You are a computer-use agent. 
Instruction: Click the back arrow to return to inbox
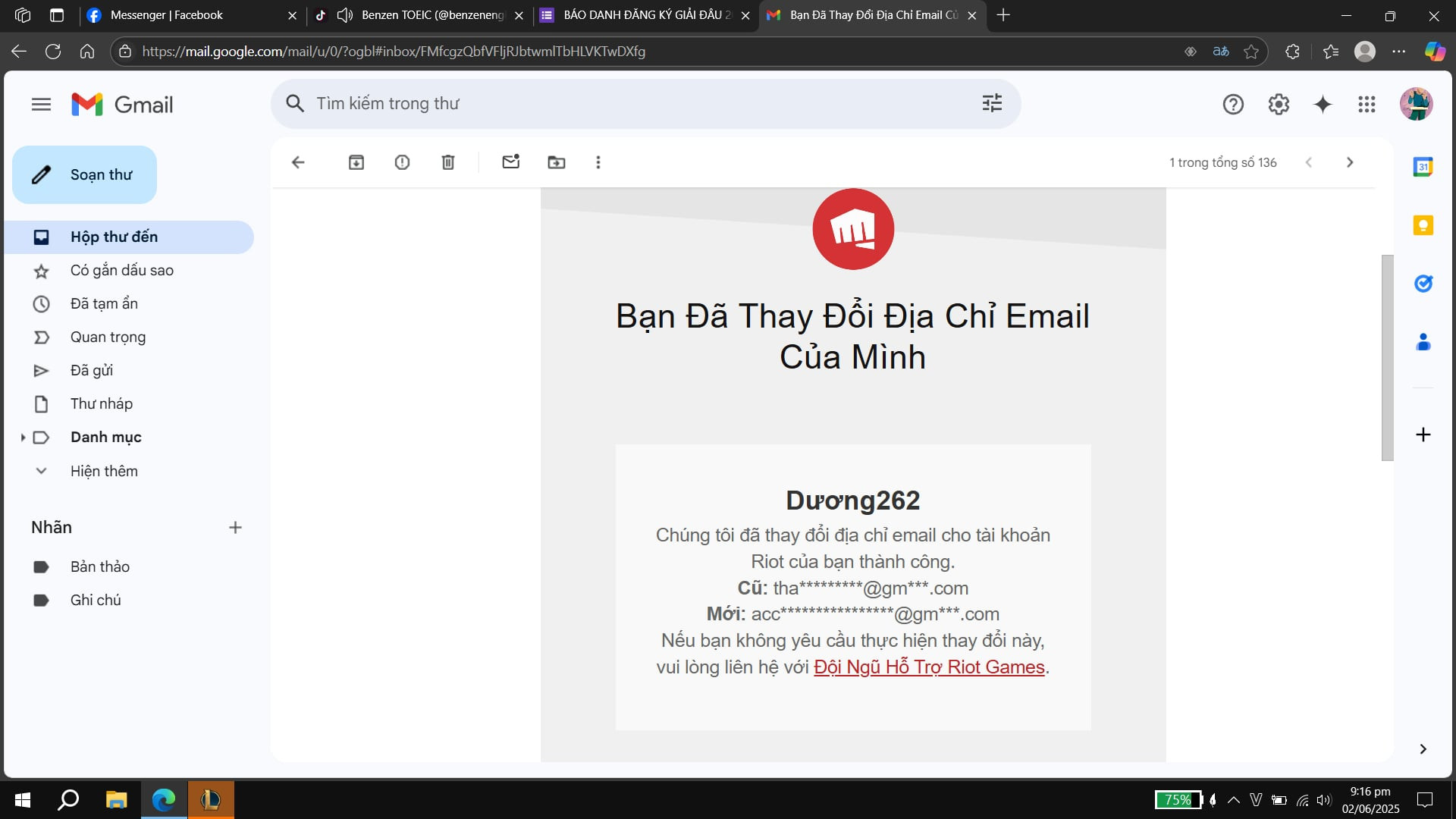point(298,162)
